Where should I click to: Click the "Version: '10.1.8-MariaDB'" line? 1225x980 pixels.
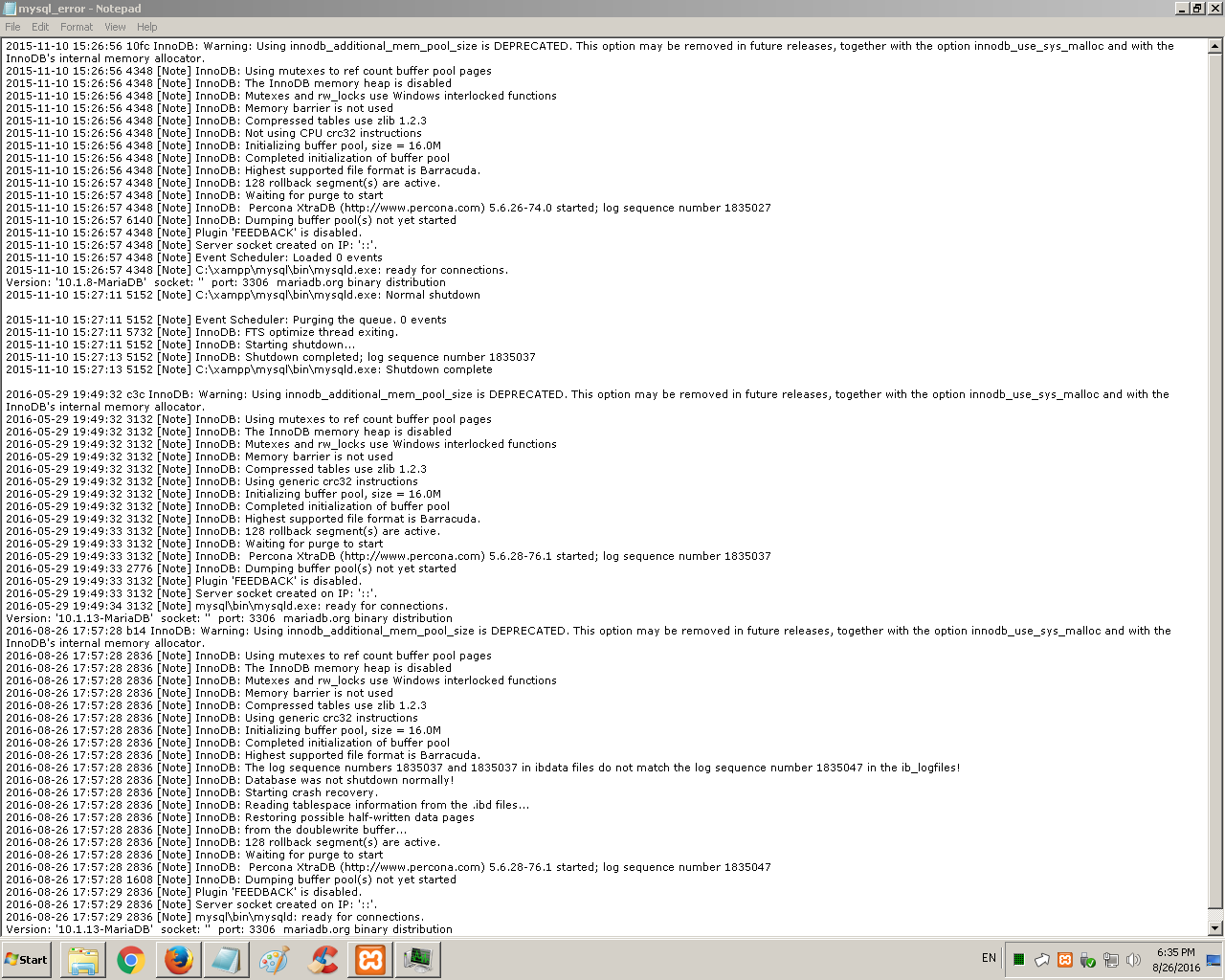[x=226, y=282]
